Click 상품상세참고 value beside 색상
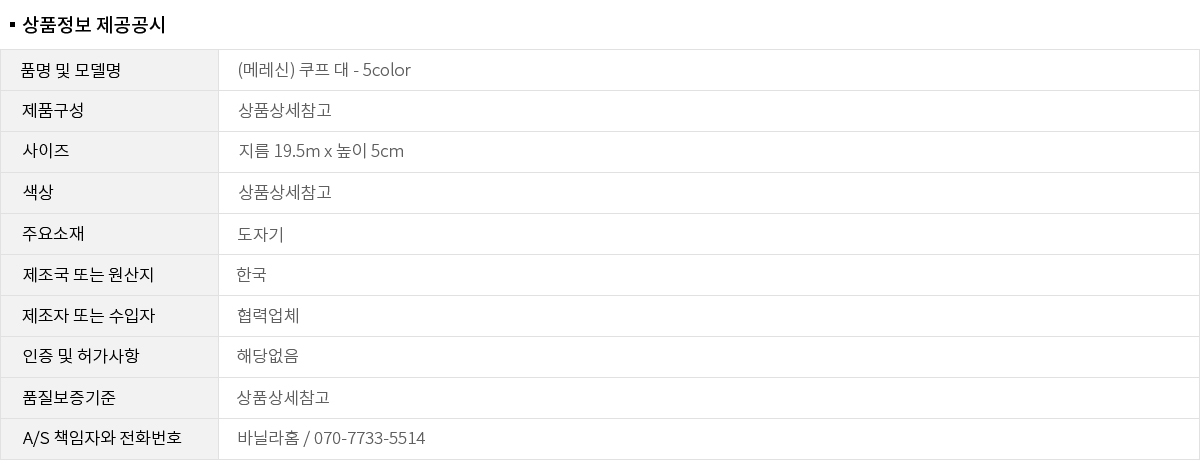This screenshot has height=475, width=1200. click(x=285, y=193)
